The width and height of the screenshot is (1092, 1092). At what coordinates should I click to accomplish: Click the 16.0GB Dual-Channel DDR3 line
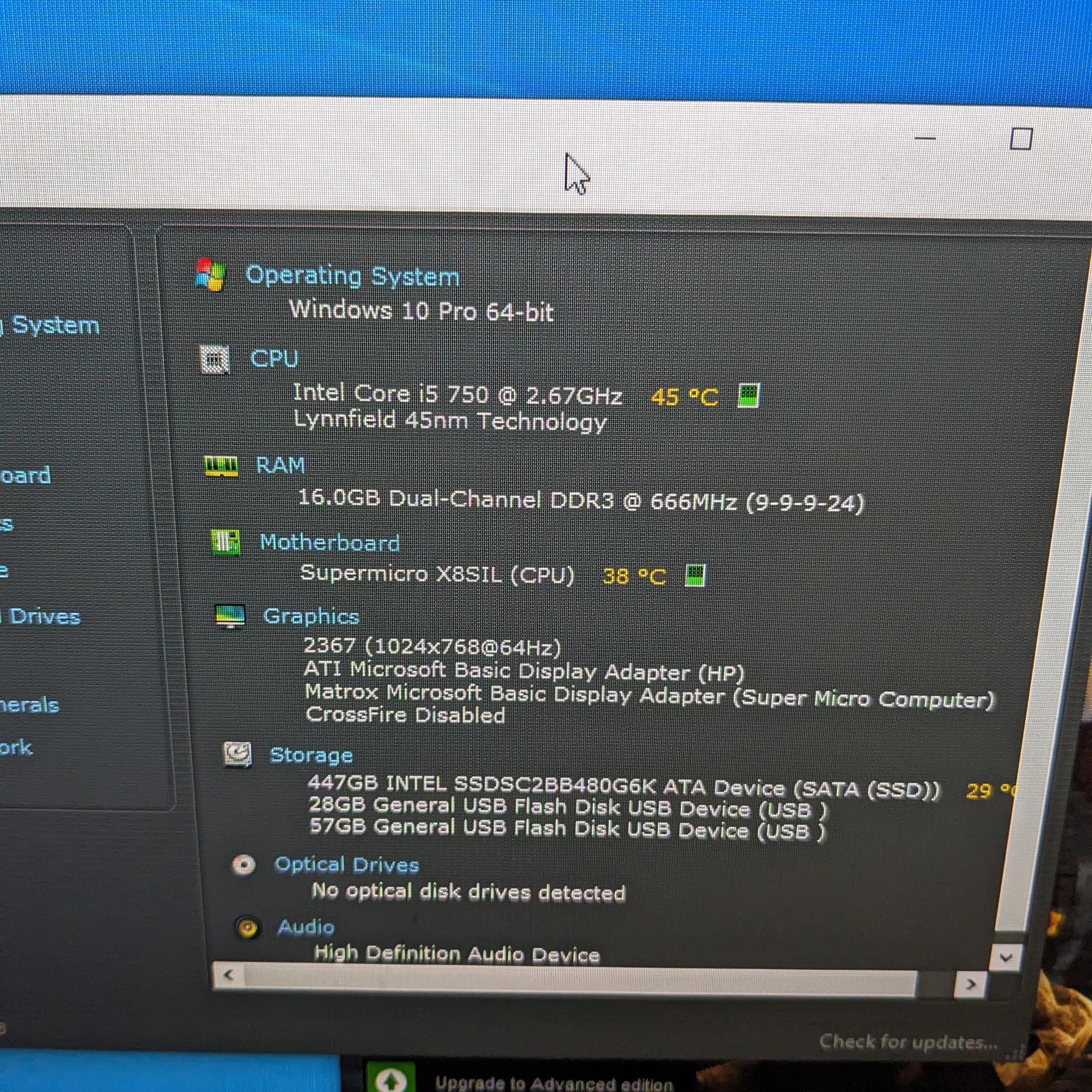point(581,501)
